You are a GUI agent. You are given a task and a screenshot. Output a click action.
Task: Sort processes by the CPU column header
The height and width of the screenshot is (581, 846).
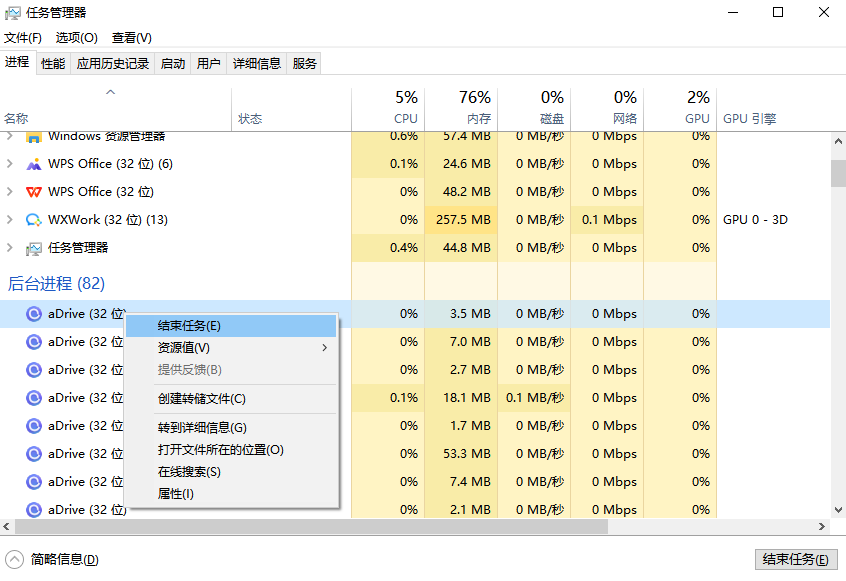coord(404,107)
